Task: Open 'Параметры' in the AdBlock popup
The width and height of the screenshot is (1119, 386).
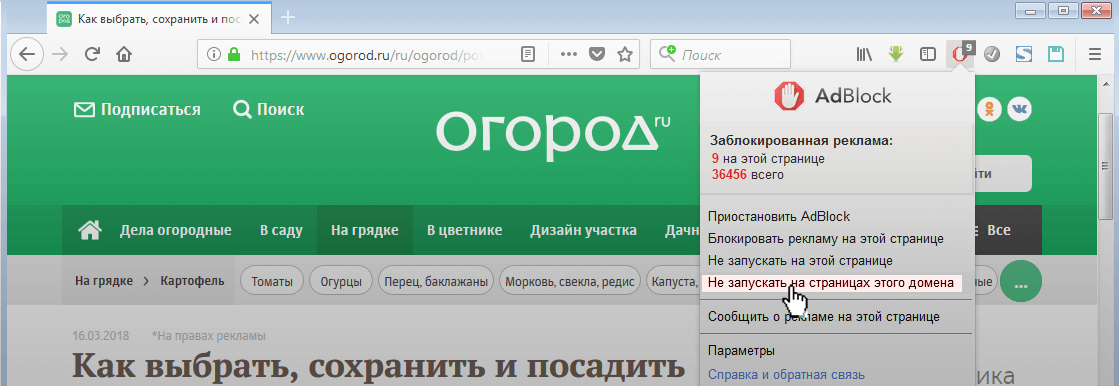Action: click(741, 350)
